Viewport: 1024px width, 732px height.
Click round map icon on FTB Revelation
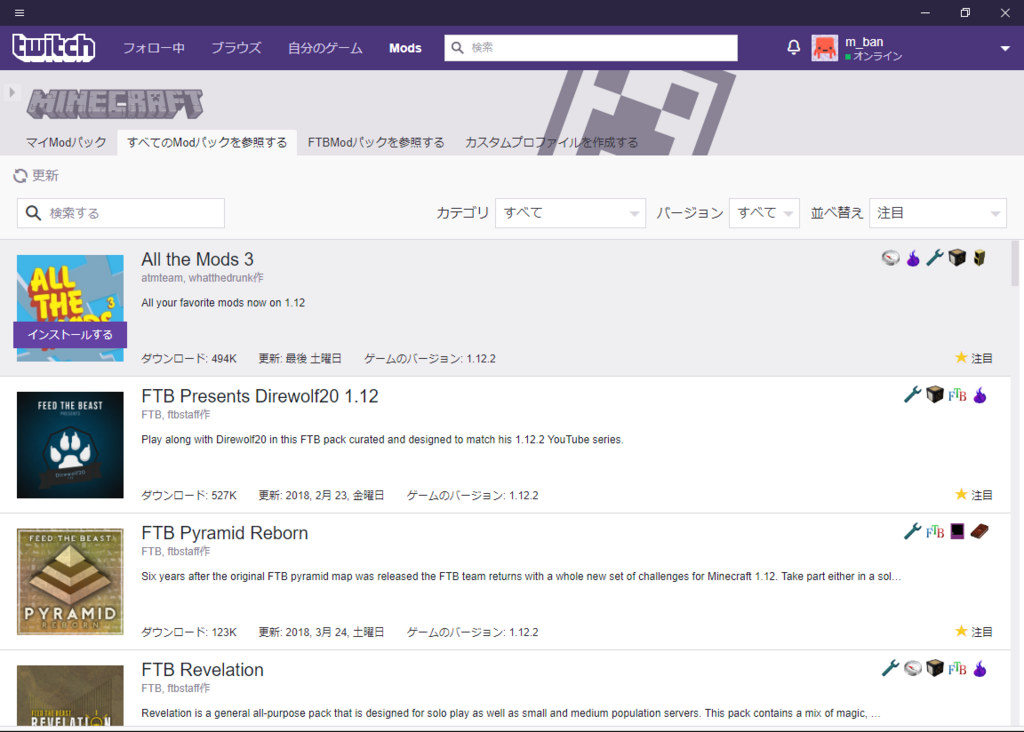(913, 668)
